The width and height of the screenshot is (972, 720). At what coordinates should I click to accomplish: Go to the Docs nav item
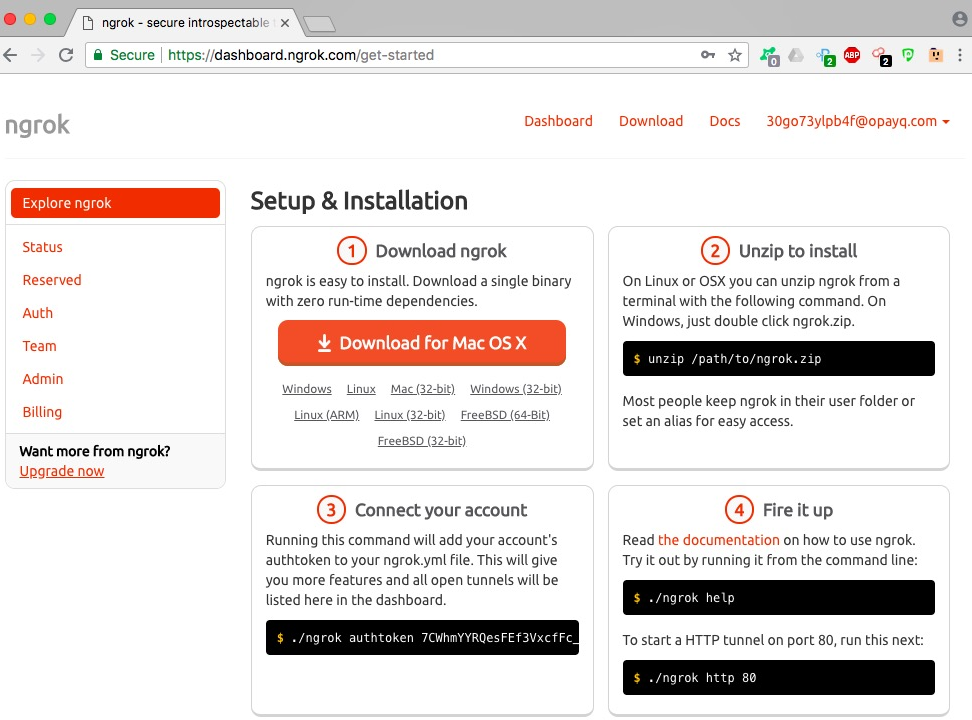[x=725, y=121]
